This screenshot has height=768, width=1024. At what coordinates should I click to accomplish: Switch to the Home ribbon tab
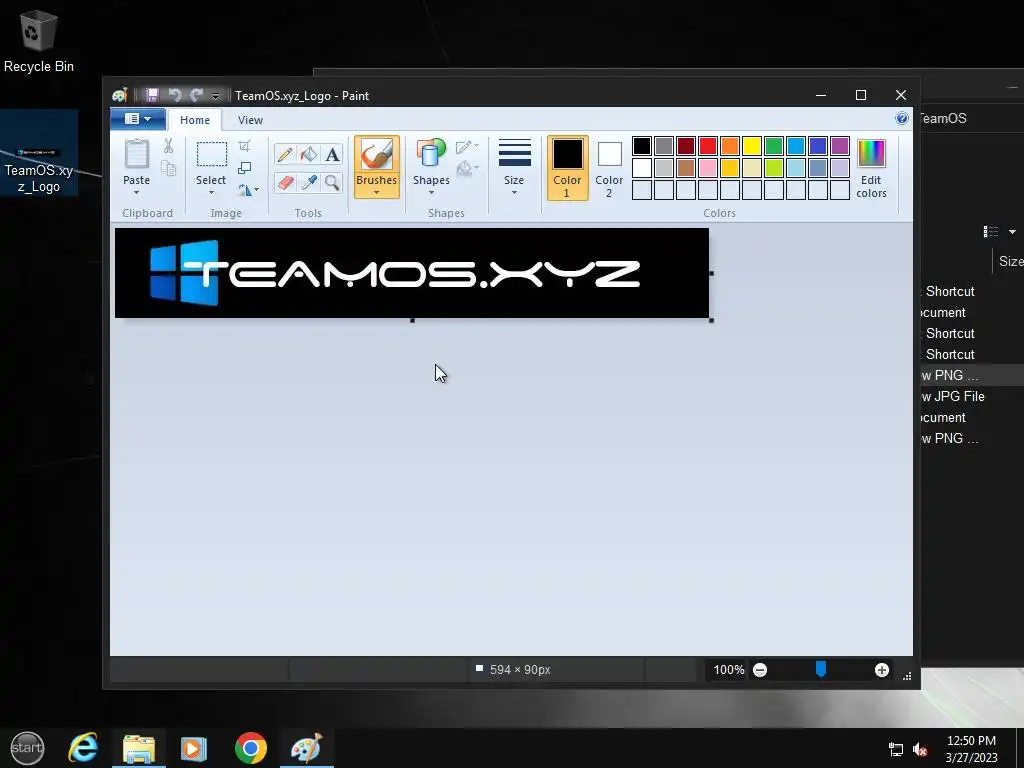coord(195,120)
